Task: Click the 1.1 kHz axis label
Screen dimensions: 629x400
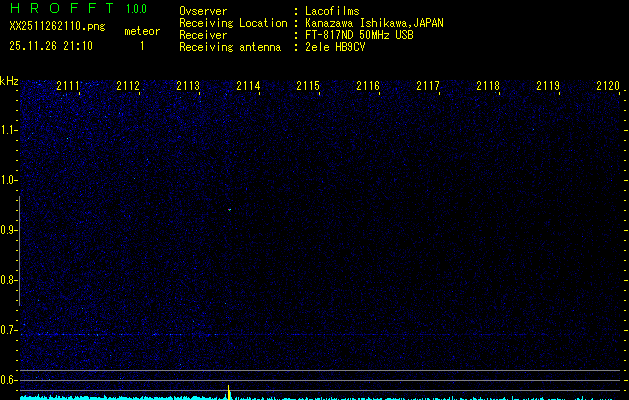Action: pos(9,130)
